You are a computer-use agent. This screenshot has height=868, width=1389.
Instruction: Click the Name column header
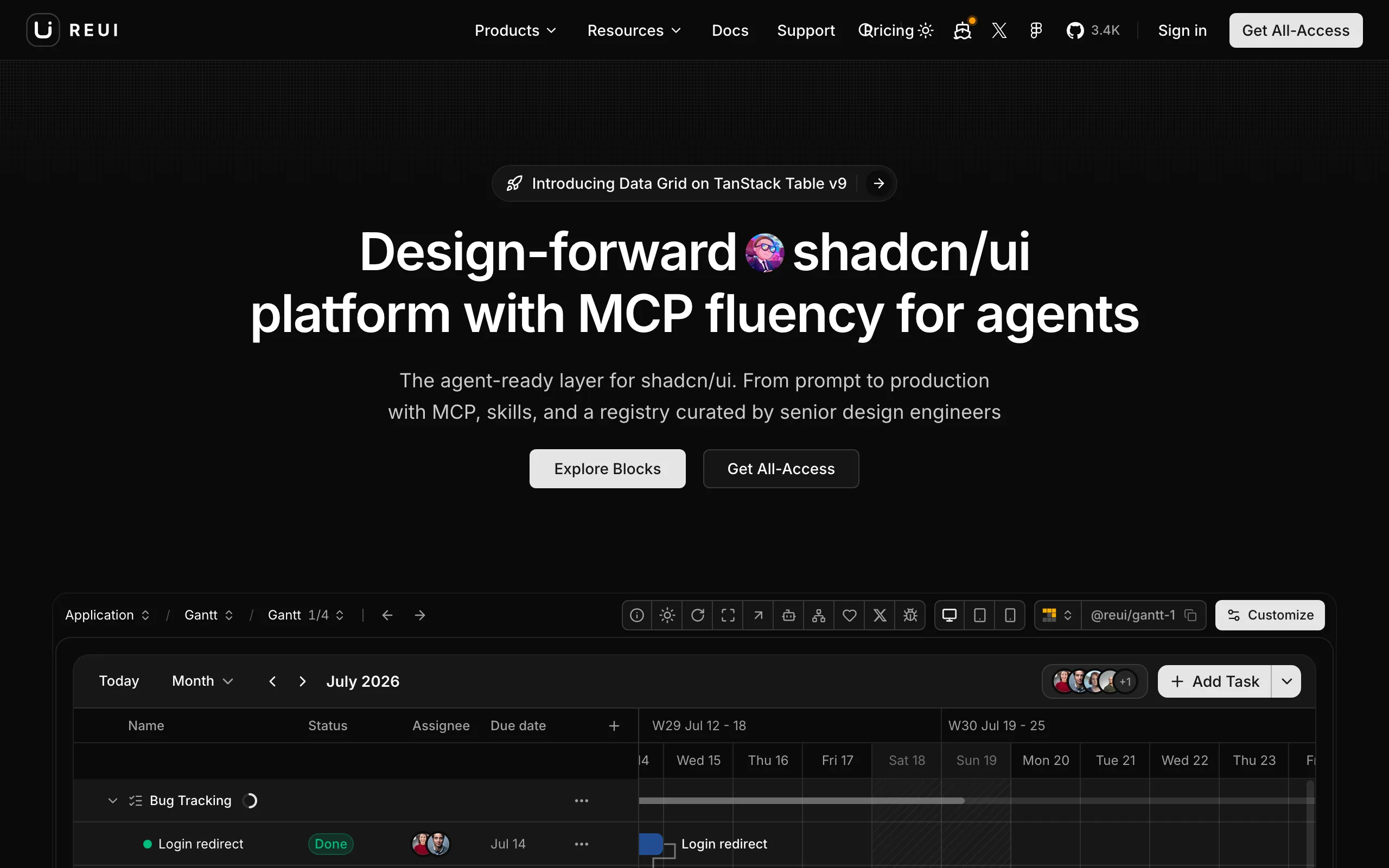click(x=146, y=725)
